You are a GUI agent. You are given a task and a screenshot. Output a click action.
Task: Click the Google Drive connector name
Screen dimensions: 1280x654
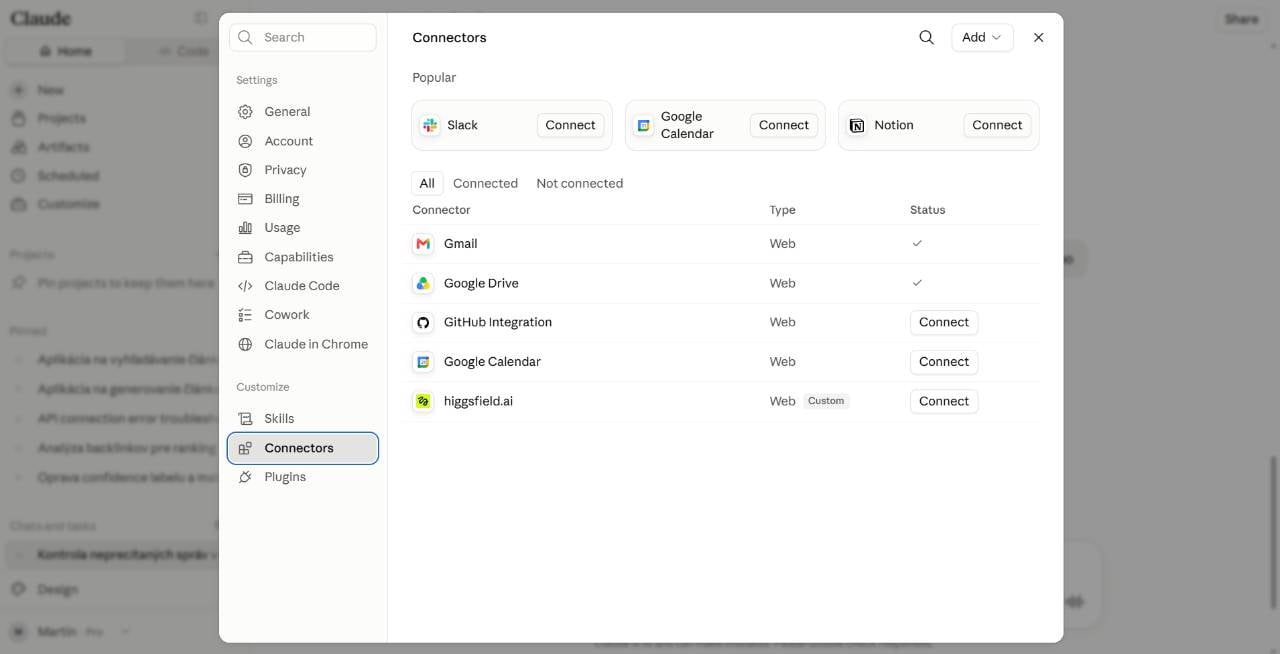coord(481,283)
